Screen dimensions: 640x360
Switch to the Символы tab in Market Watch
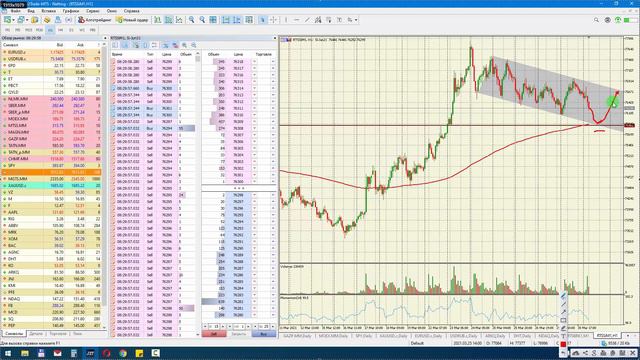click(x=14, y=334)
